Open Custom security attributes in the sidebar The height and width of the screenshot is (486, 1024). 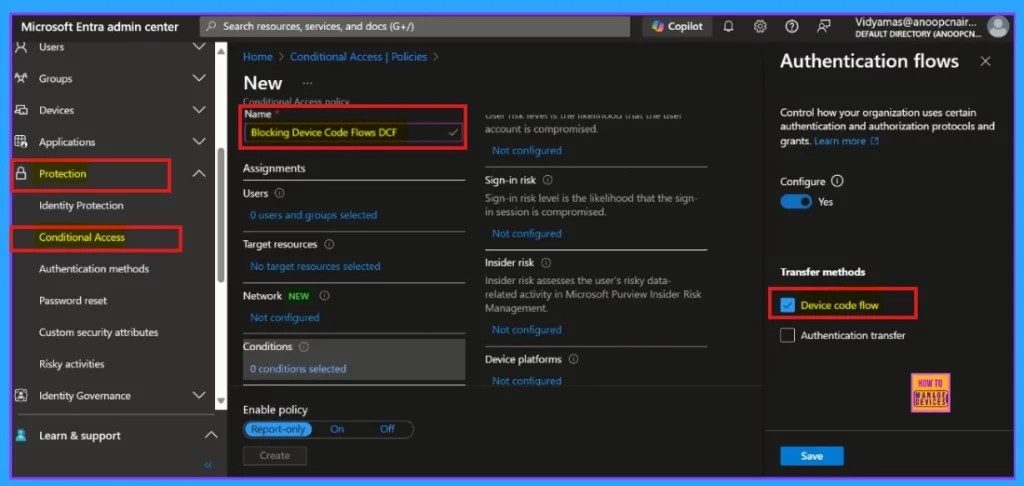point(99,332)
